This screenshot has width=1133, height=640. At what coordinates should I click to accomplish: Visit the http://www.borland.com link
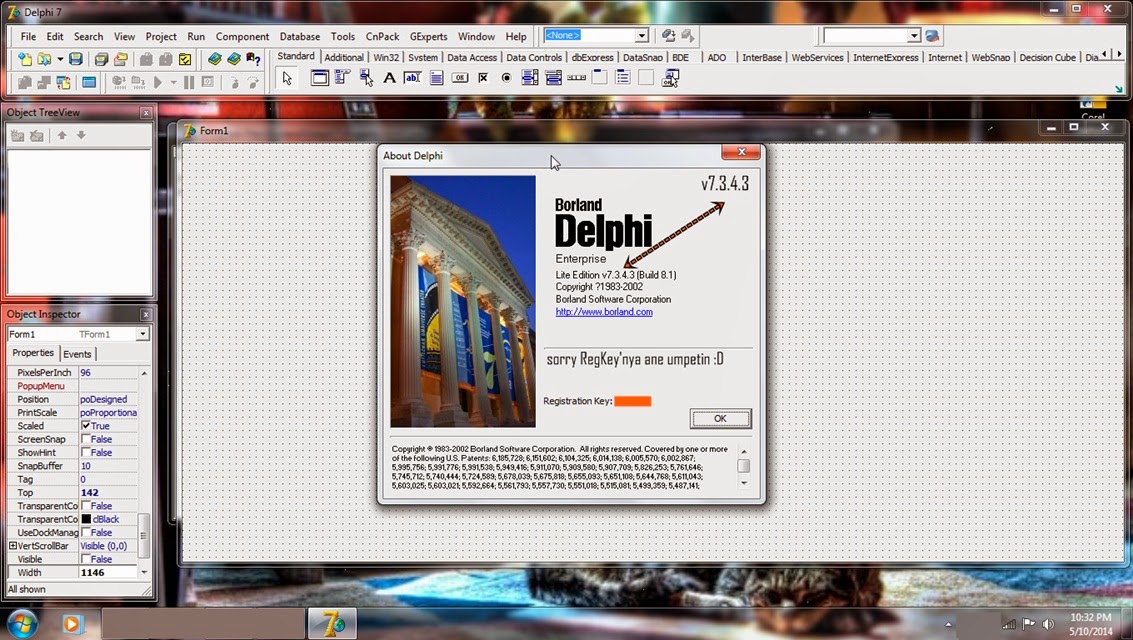point(604,312)
